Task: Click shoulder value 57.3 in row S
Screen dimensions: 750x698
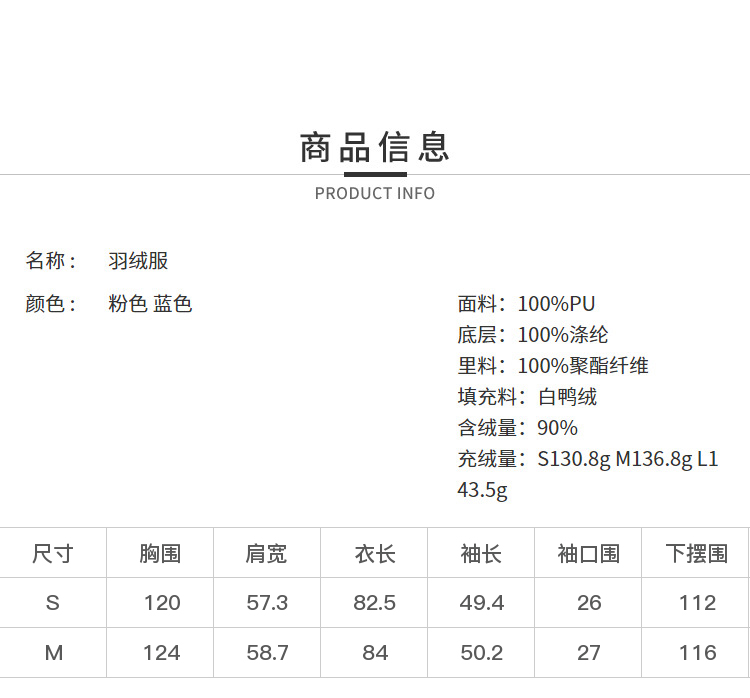Action: [x=267, y=603]
